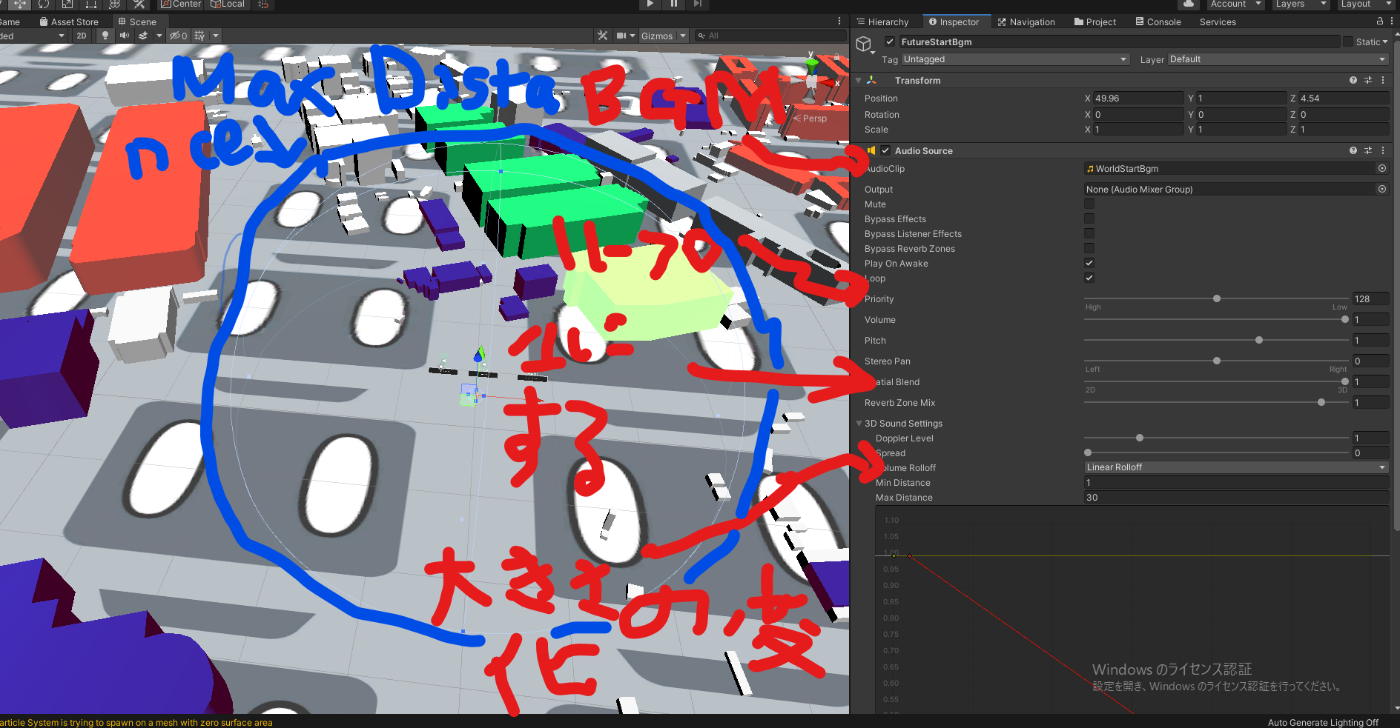Disable the Loop checkbox

(1089, 278)
